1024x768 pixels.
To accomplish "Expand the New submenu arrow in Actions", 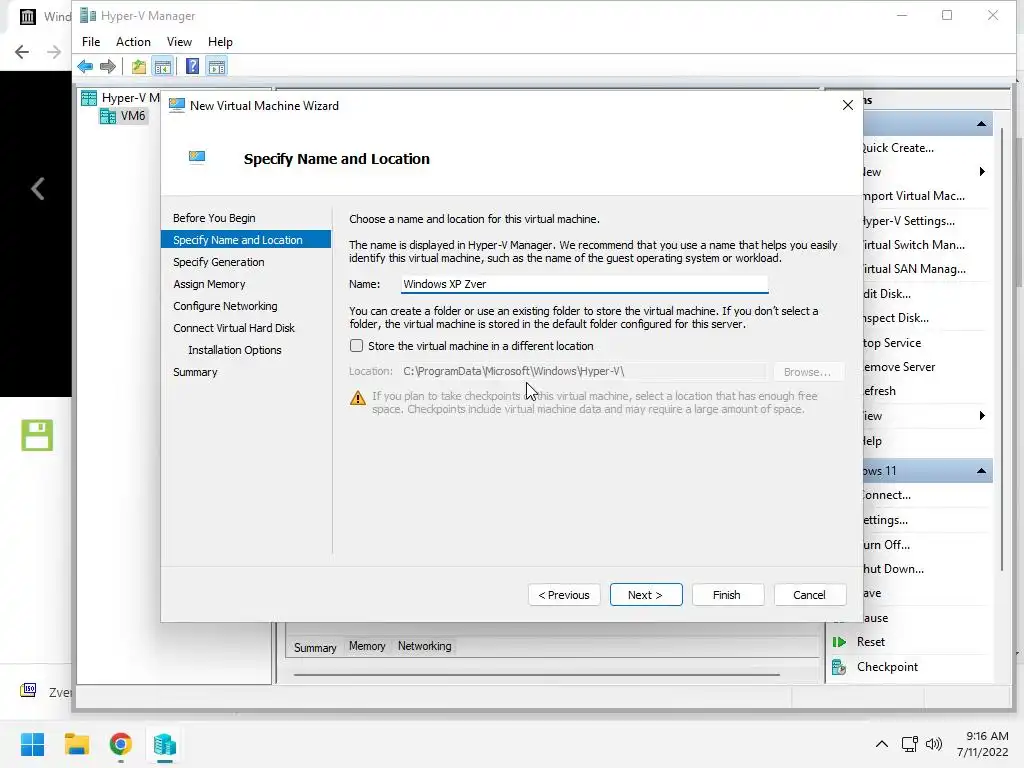I will pyautogui.click(x=982, y=172).
